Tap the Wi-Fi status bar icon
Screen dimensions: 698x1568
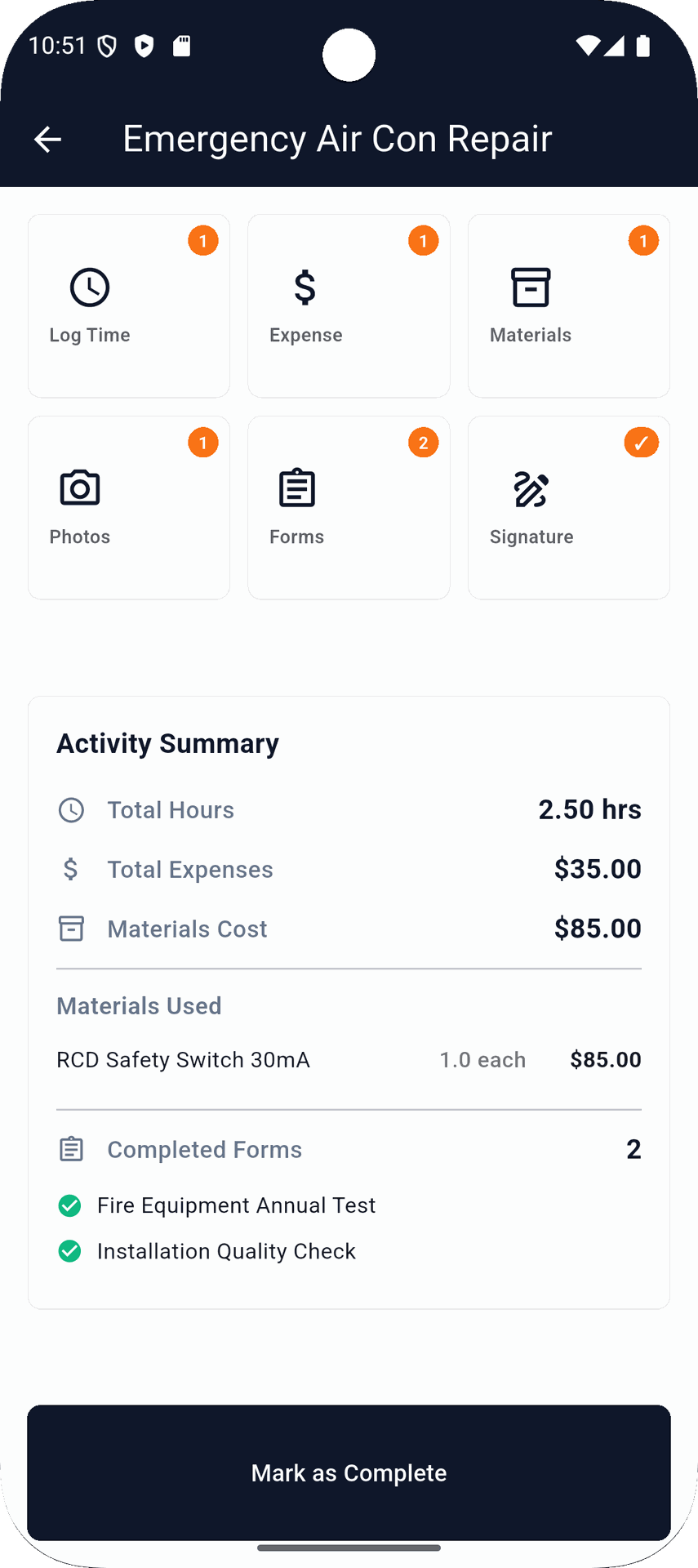click(x=587, y=46)
